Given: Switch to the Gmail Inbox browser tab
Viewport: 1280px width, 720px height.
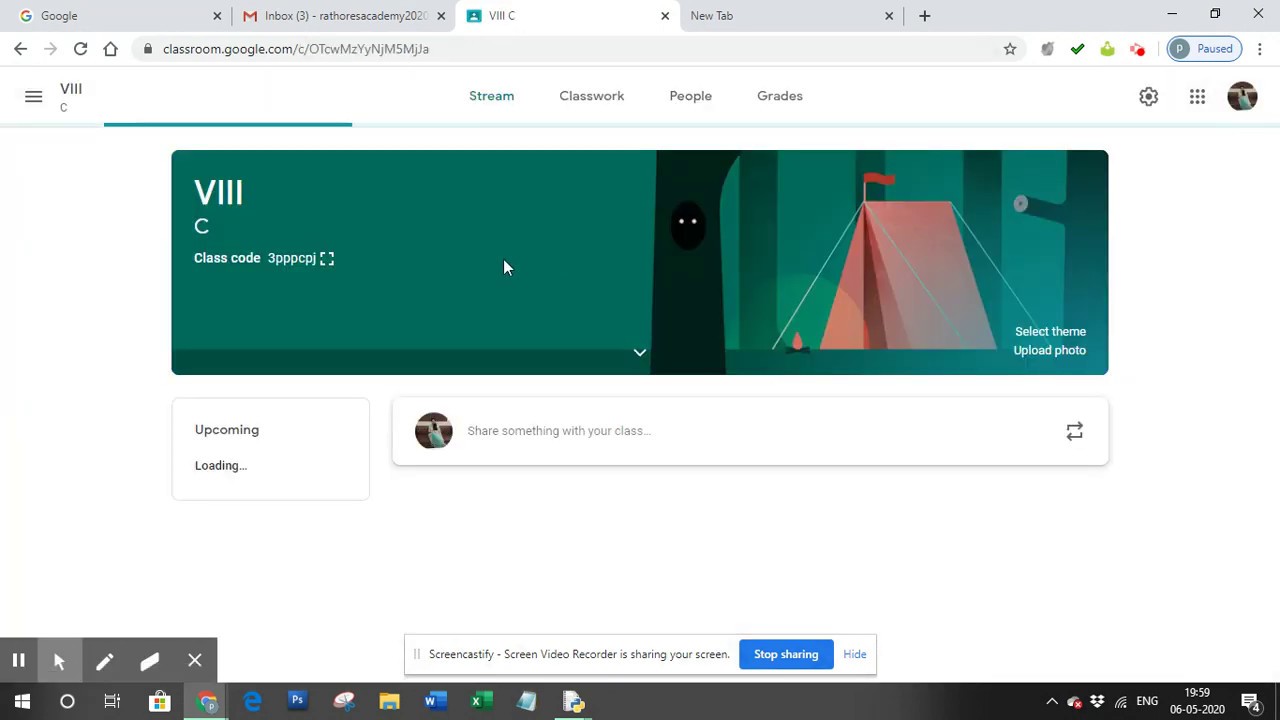Looking at the screenshot, I should pos(345,16).
